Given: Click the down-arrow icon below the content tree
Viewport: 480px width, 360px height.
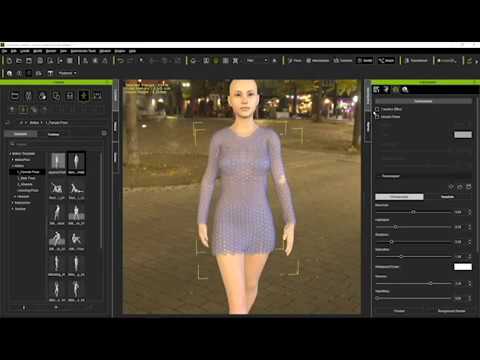Looking at the screenshot, I should click(24, 308).
